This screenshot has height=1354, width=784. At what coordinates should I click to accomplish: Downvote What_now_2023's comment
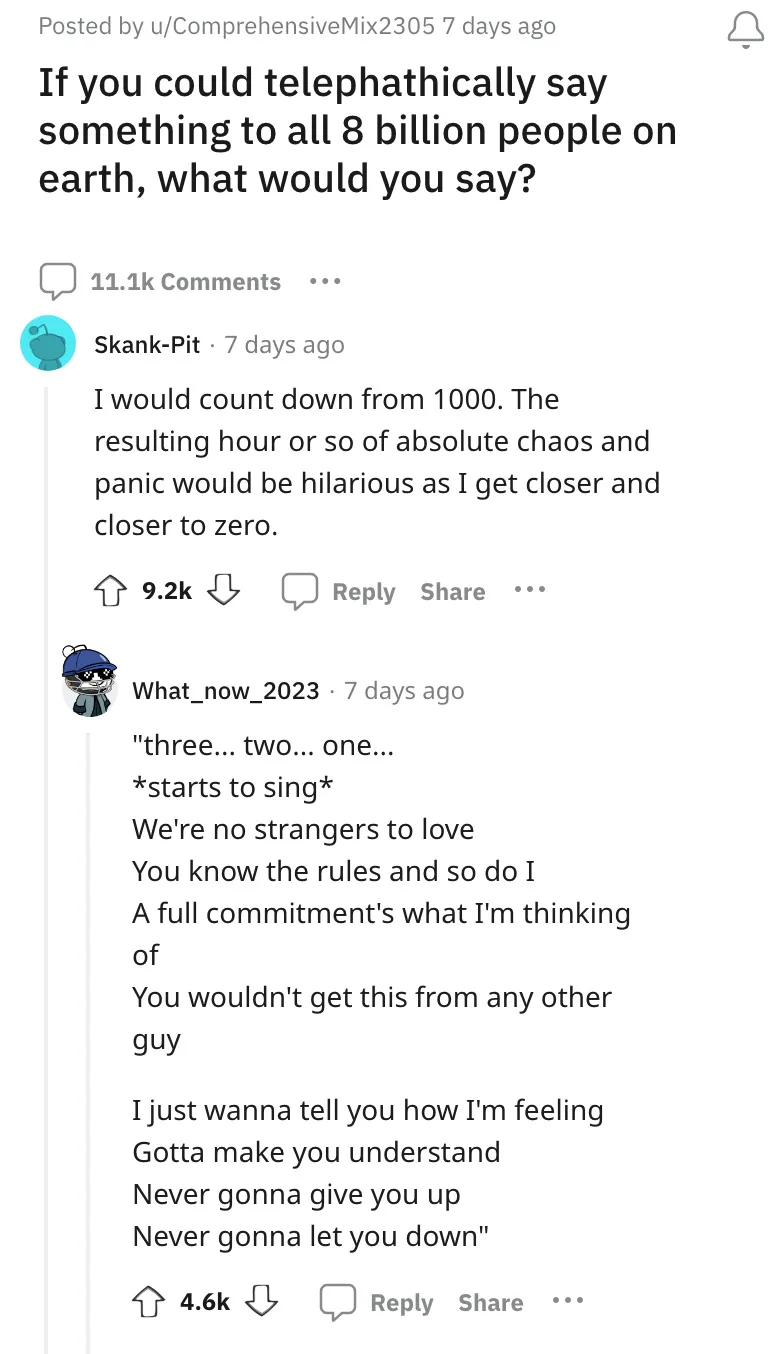[x=262, y=1301]
